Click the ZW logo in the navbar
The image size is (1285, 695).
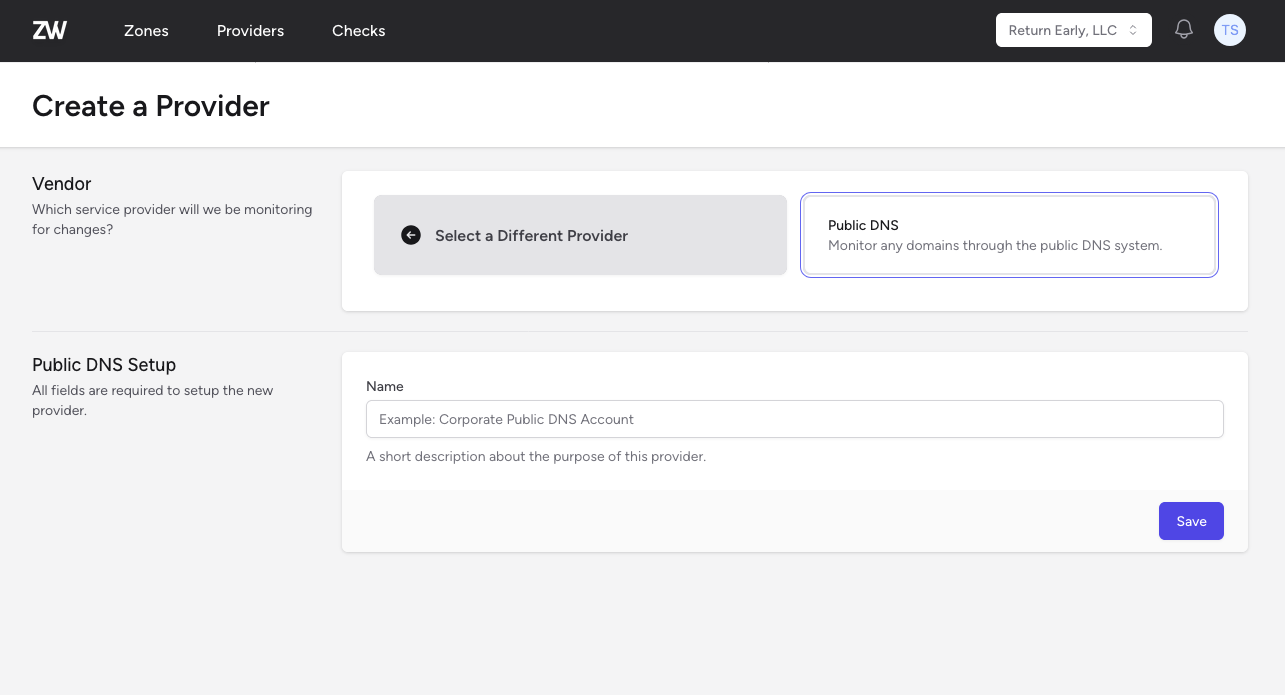[x=49, y=30]
